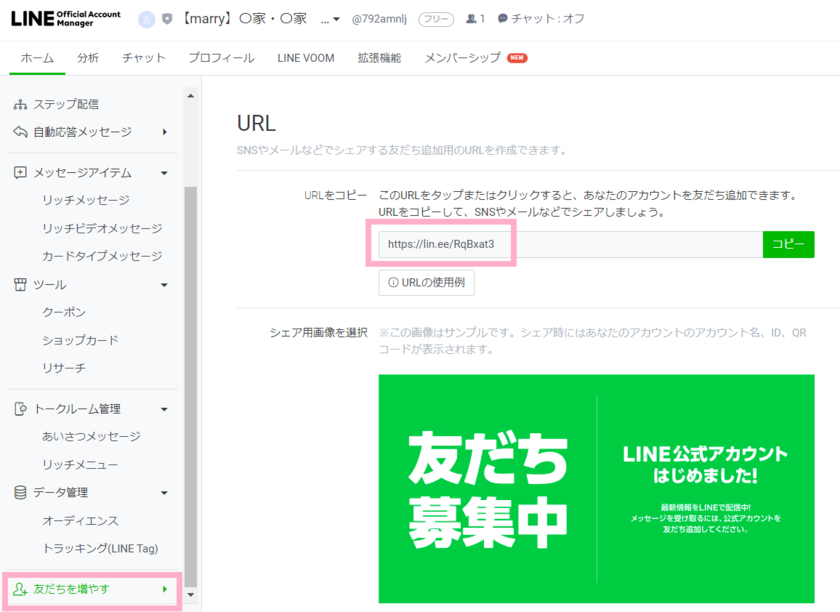Click the sidebar vertical scrollbar thumb

point(191,387)
